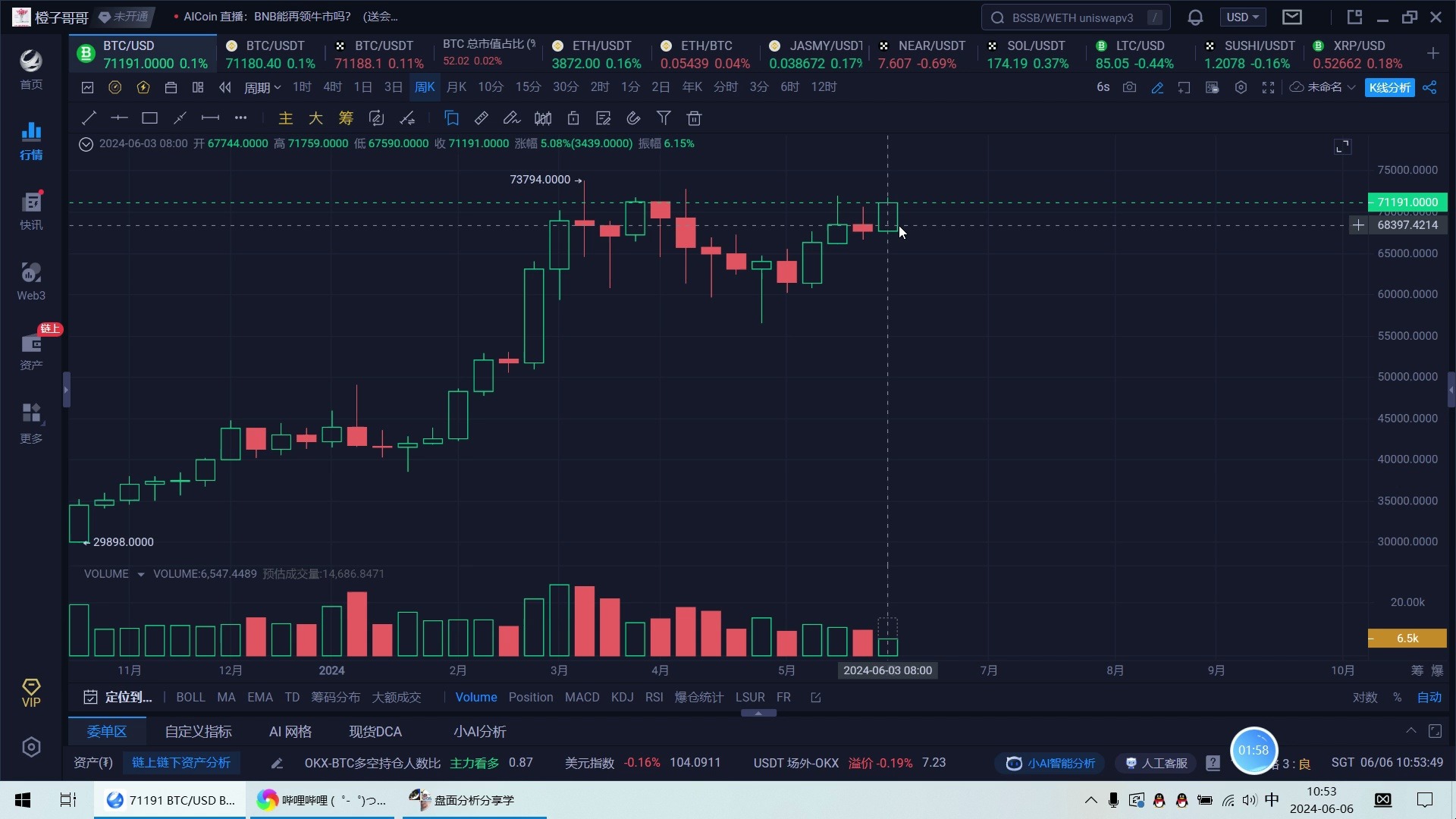This screenshot has height=819, width=1456.
Task: Open the 自定义指标 bottom tab
Action: point(198,732)
